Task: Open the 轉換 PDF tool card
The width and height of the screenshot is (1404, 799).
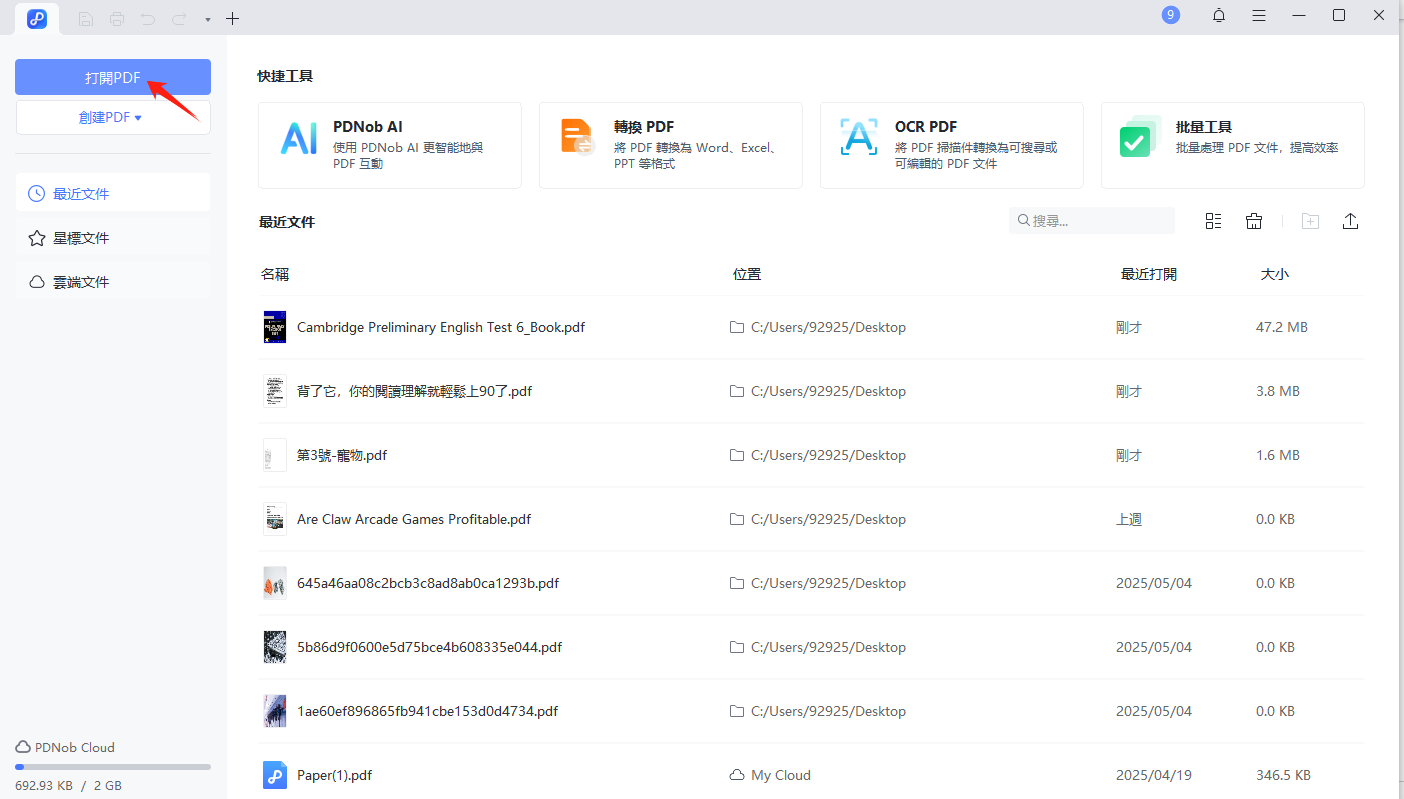Action: [670, 145]
